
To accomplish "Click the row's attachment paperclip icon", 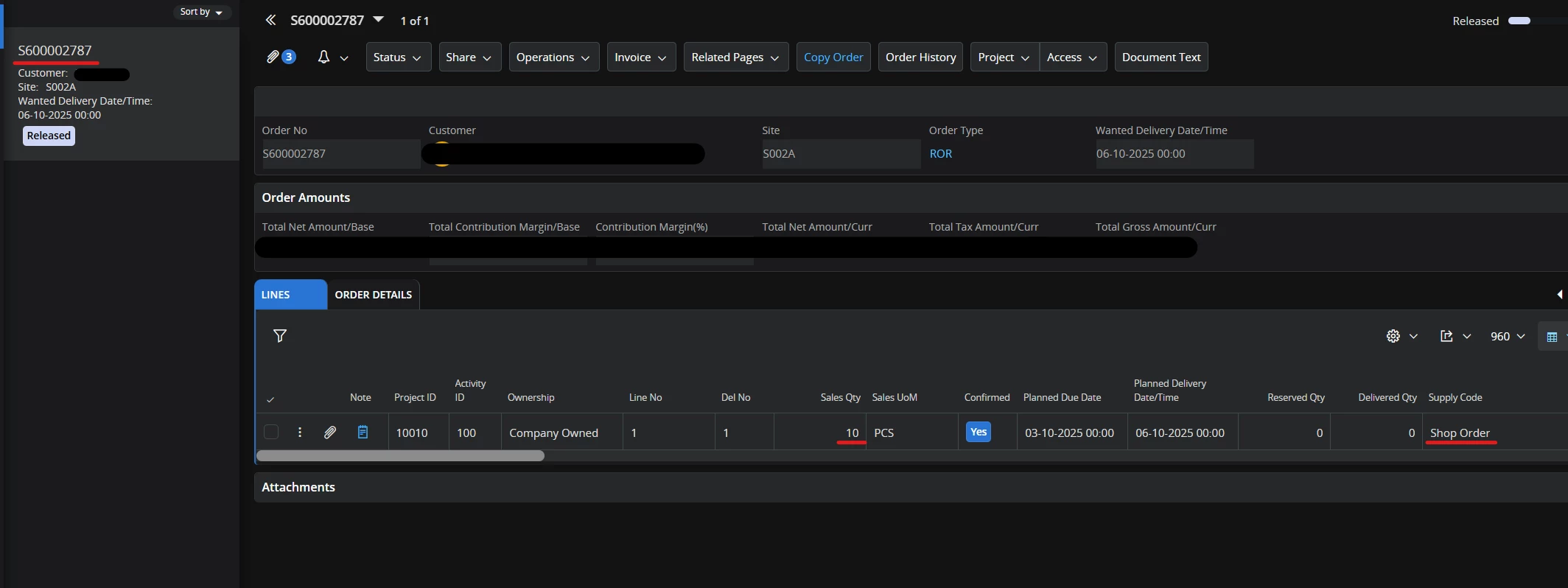I will (x=330, y=433).
